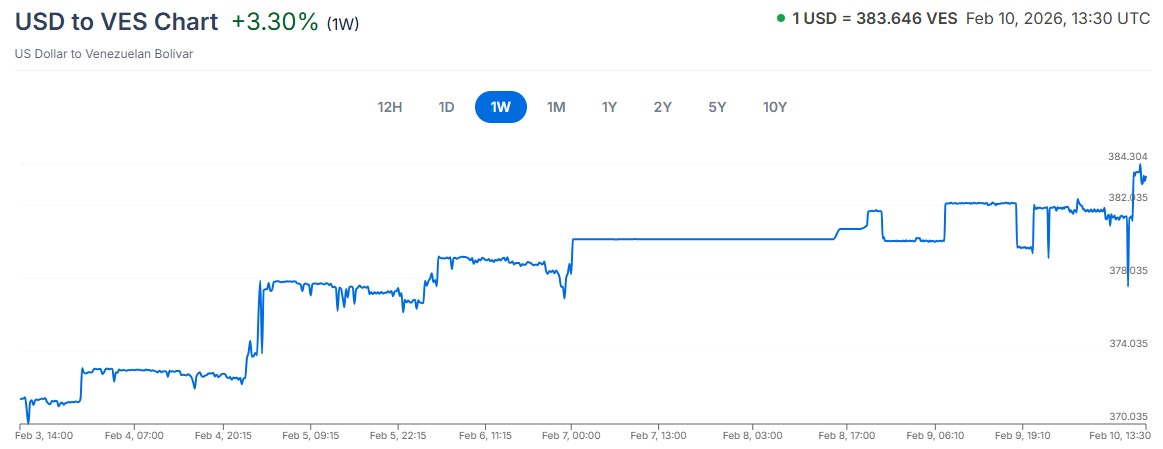The height and width of the screenshot is (449, 1163).
Task: Open the 5Y chart view
Action: [x=716, y=107]
